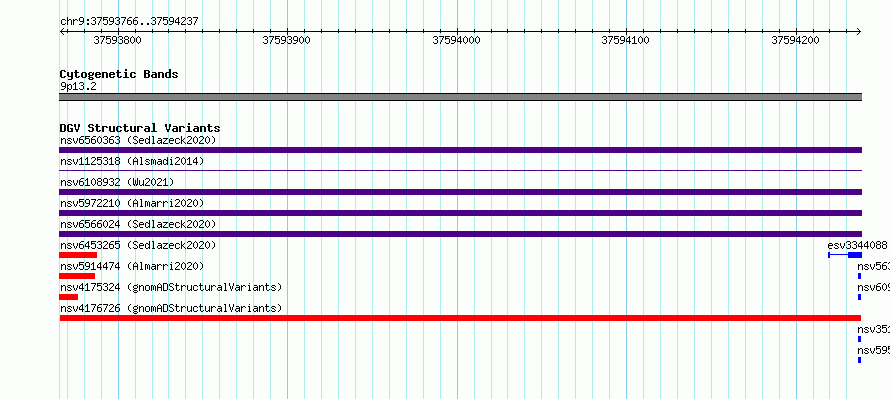Open variant nsv5972210 (Almarri2020) label
Viewport: 890px width, 399px height.
tap(132, 203)
